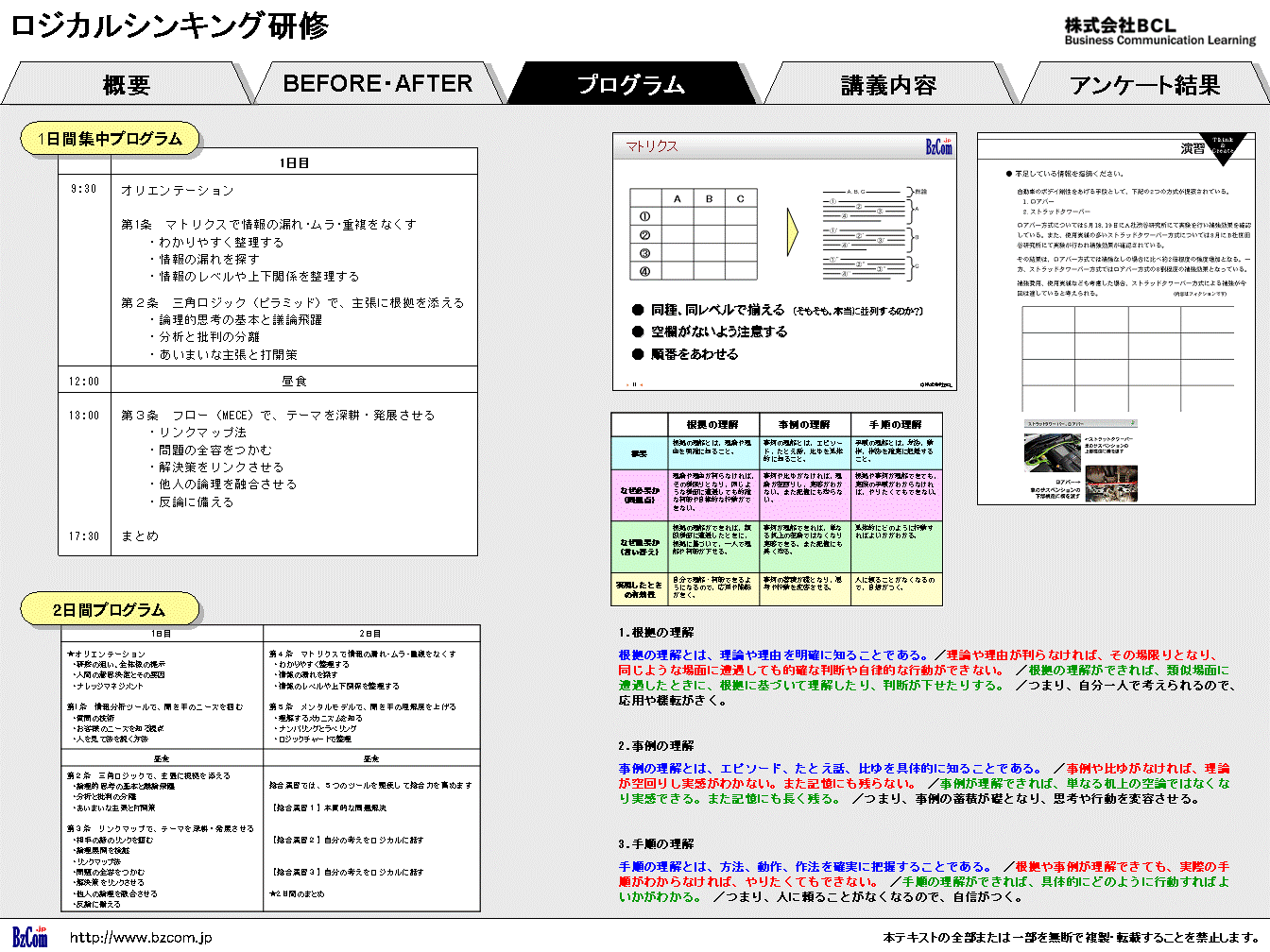
Task: Click 第3条 フロー（MECE） heading
Action: [278, 416]
